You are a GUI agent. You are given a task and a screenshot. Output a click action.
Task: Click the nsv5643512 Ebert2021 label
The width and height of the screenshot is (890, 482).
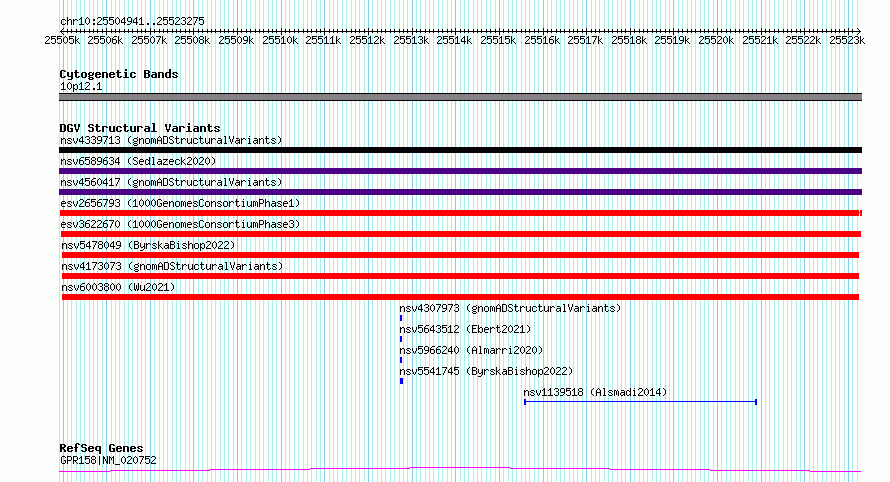[x=465, y=329]
